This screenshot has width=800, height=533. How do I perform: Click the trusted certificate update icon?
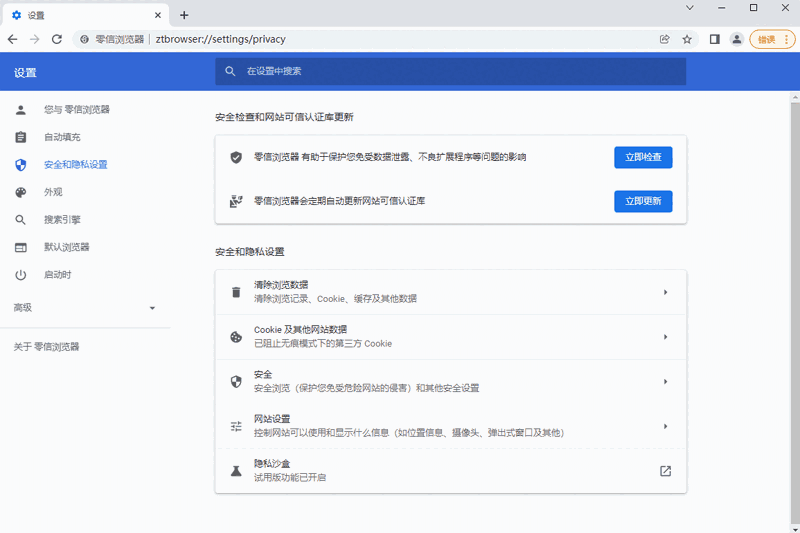click(x=236, y=201)
